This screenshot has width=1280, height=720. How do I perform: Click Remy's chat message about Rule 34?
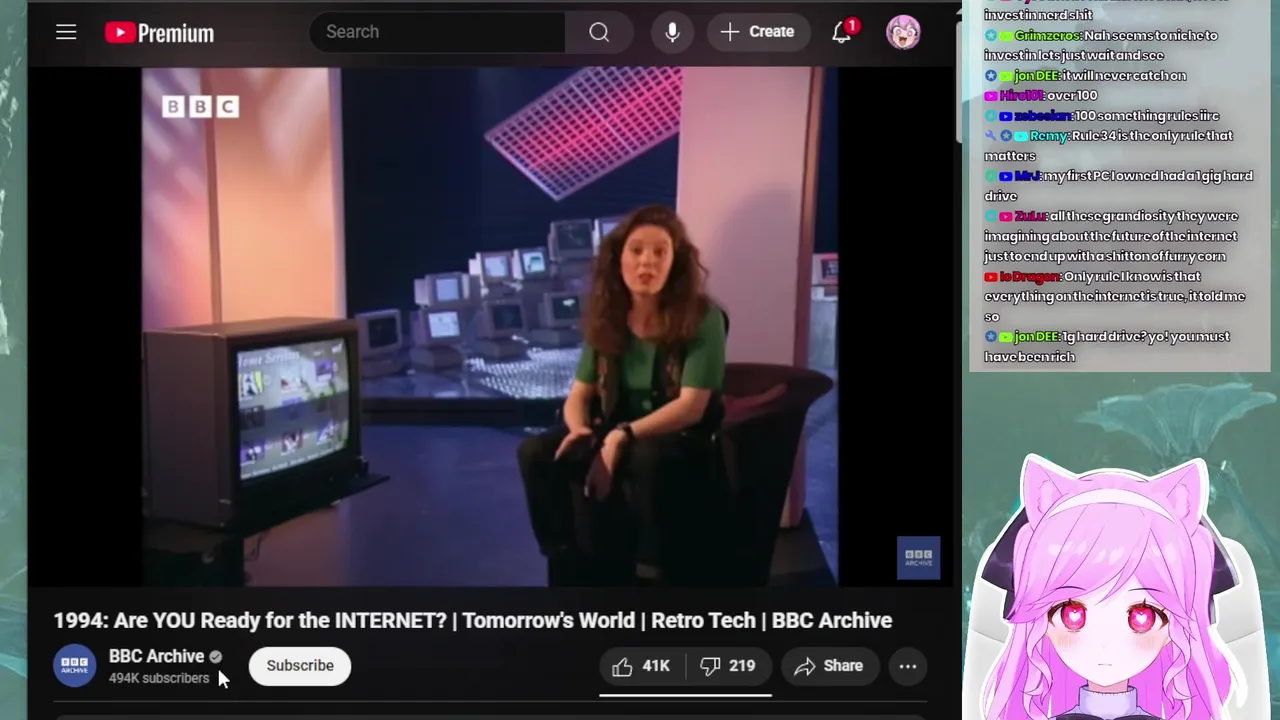1108,146
